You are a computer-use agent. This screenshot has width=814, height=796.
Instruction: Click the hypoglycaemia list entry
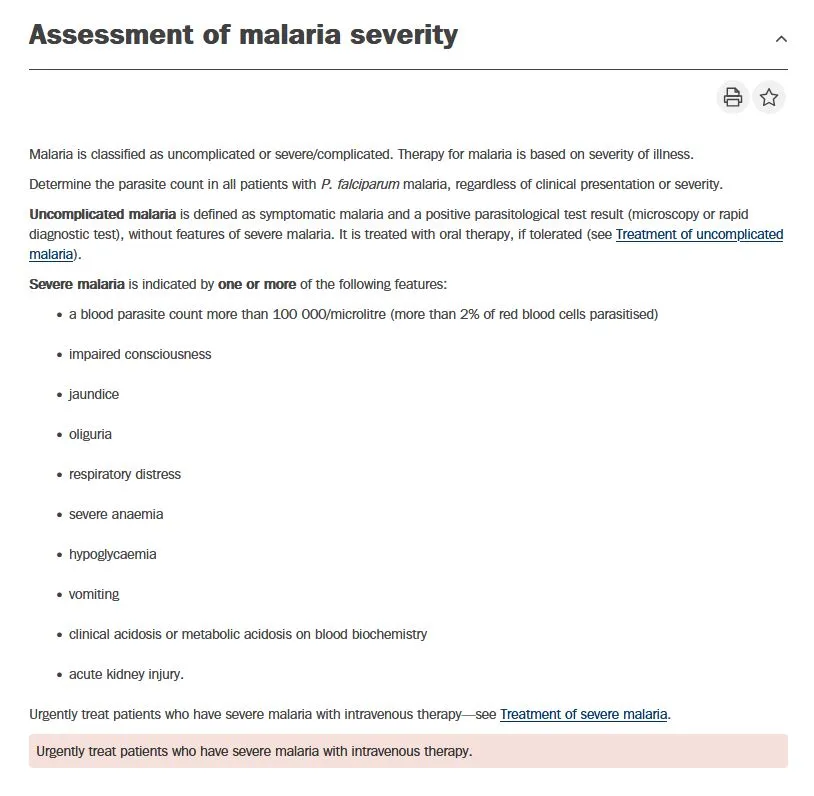click(x=113, y=554)
